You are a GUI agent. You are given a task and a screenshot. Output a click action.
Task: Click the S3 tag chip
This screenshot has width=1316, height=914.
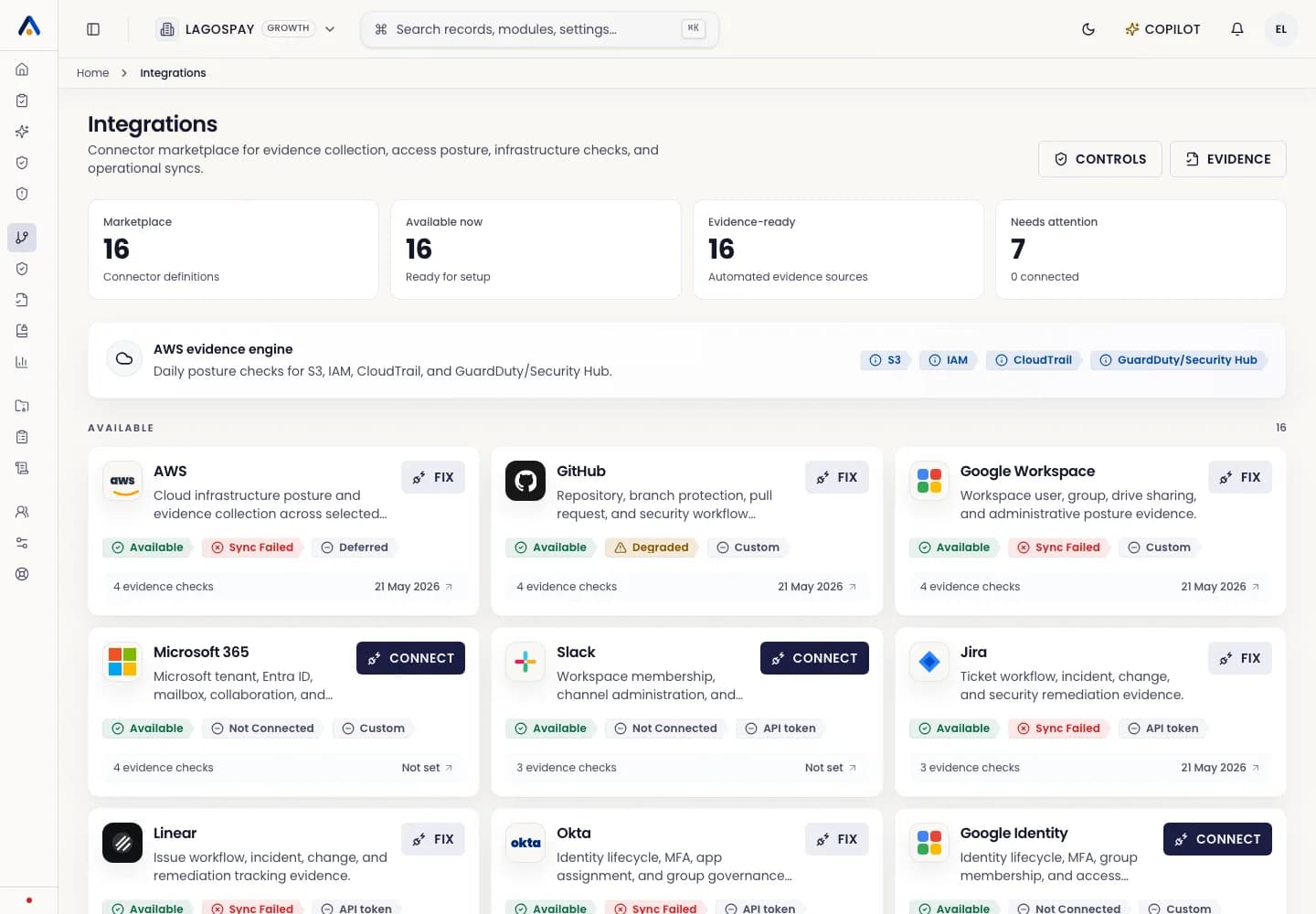point(885,360)
